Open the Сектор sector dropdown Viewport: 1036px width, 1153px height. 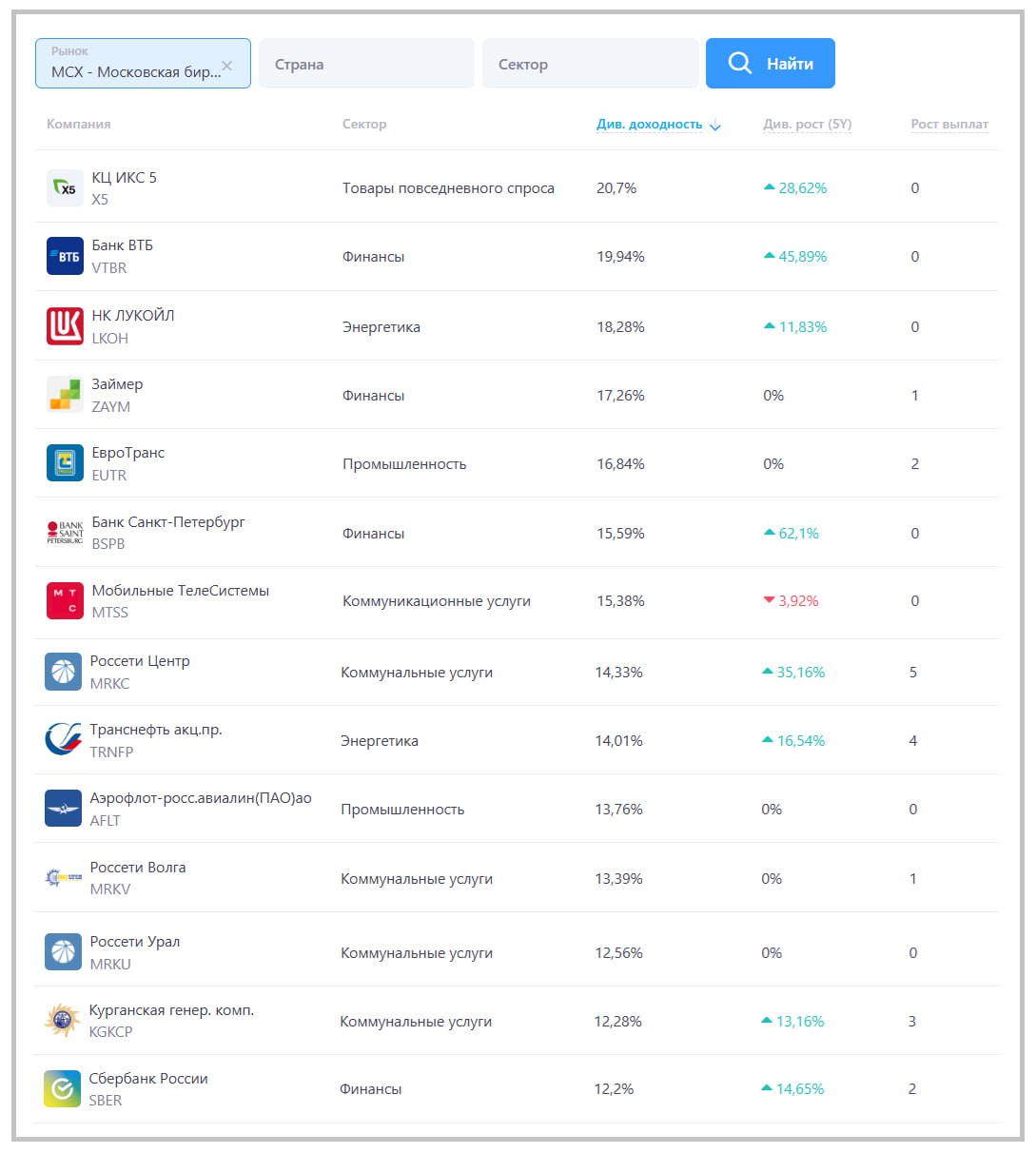tap(591, 64)
